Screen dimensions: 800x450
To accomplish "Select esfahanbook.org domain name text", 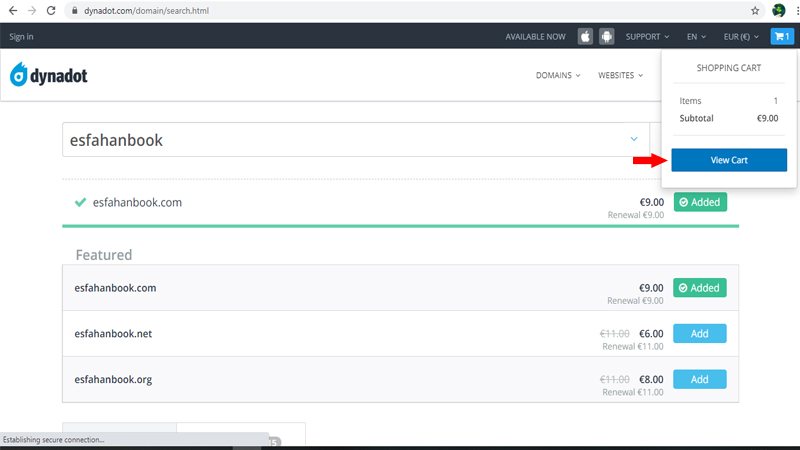I will [x=113, y=380].
